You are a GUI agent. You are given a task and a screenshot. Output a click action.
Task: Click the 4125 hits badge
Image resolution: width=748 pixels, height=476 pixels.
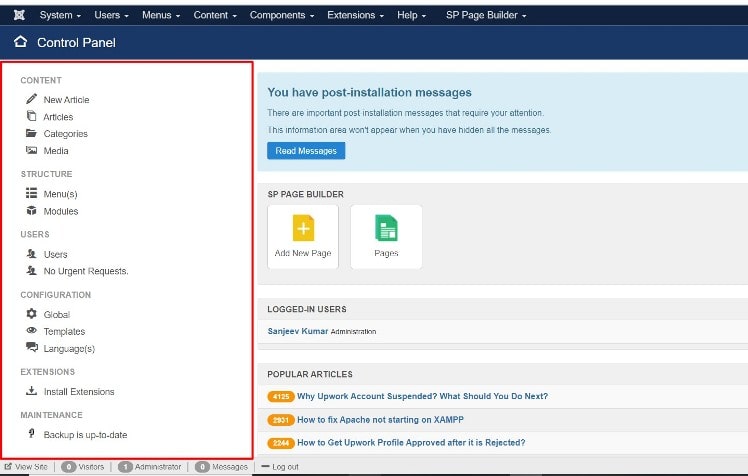point(281,396)
